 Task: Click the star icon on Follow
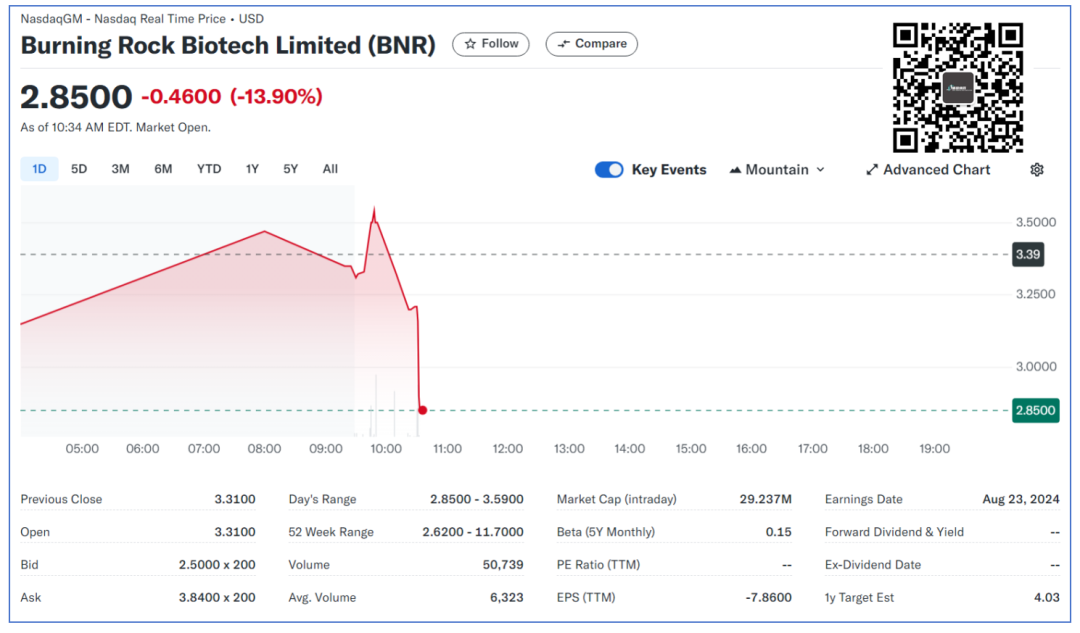[x=470, y=44]
